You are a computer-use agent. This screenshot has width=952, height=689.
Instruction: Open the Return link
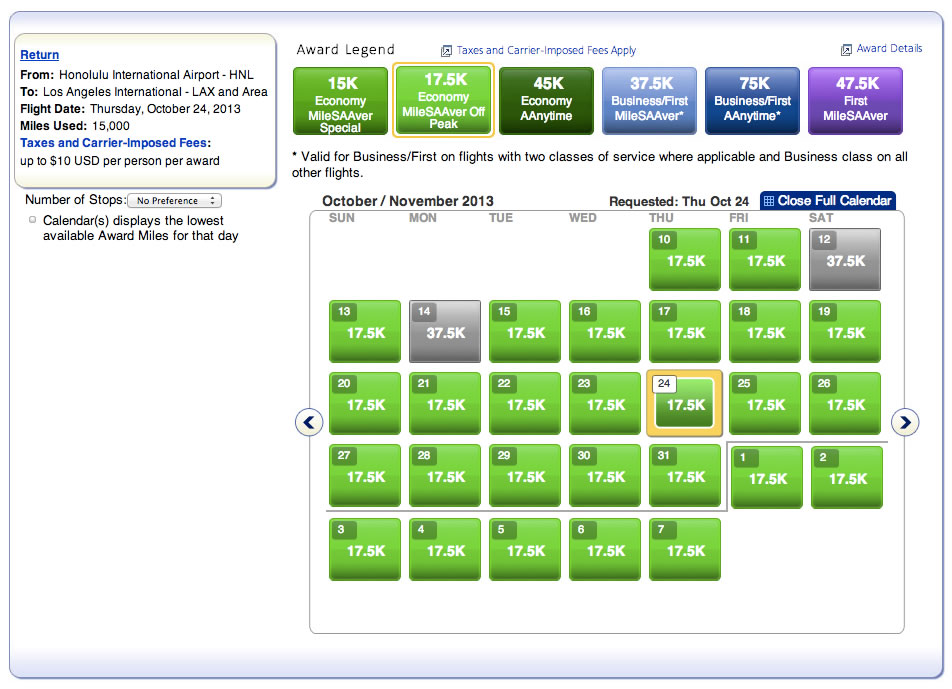point(39,55)
